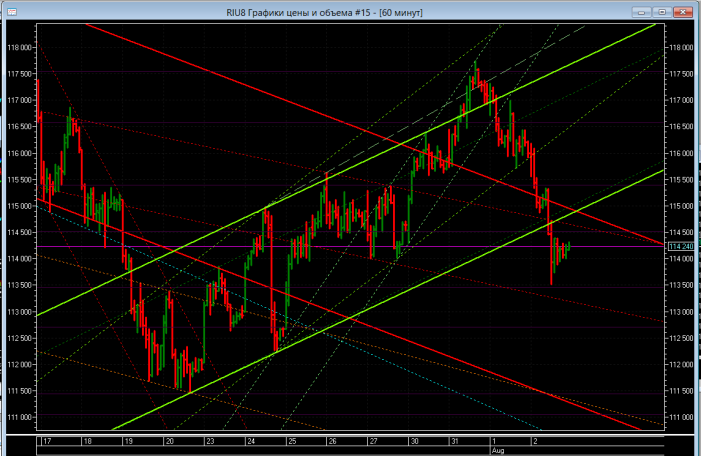This screenshot has height=456, width=701.
Task: Click the 114 500 label on the left price axis
Action: 20,232
